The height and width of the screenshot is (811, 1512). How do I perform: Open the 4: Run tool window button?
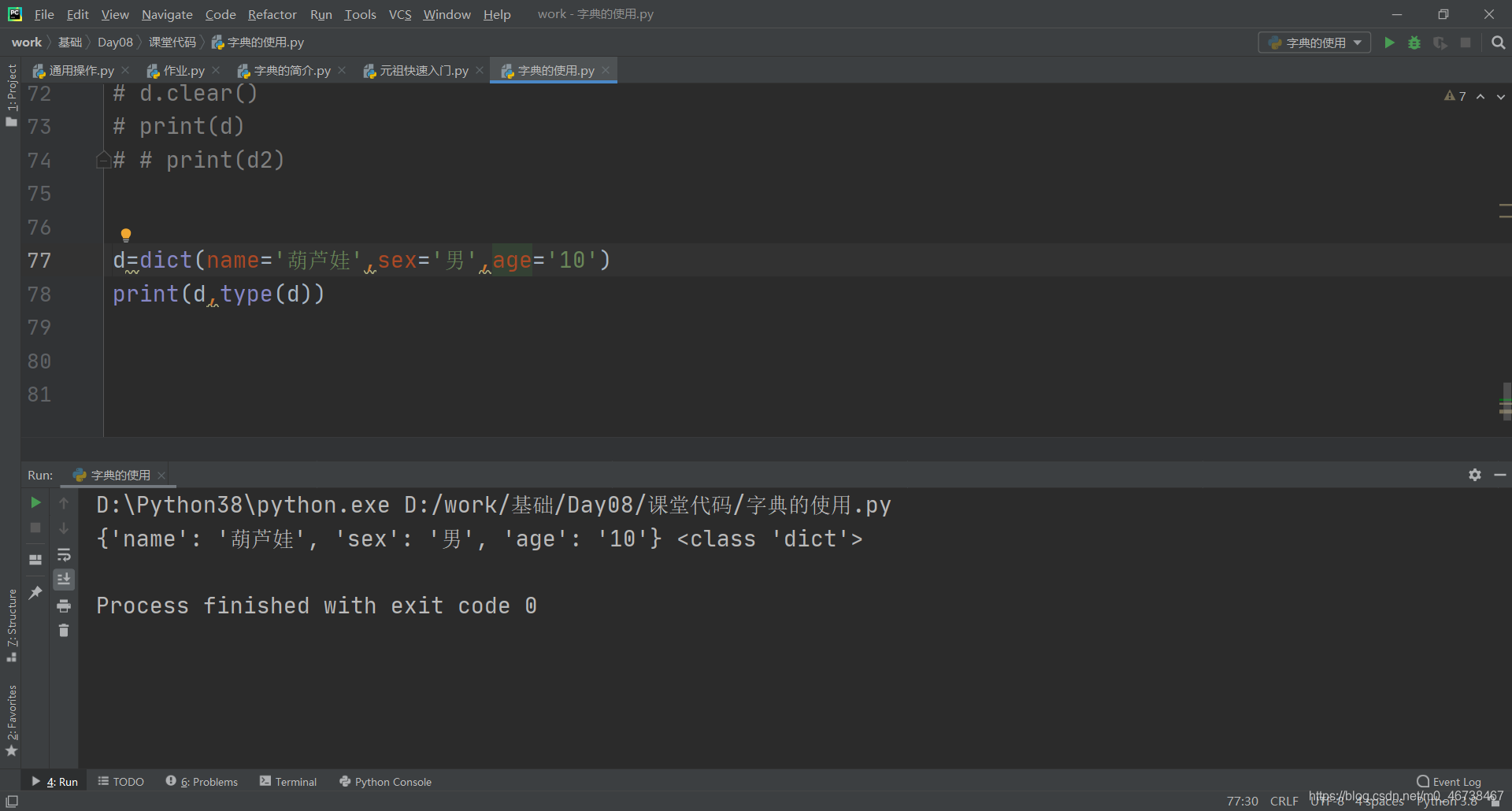tap(54, 782)
